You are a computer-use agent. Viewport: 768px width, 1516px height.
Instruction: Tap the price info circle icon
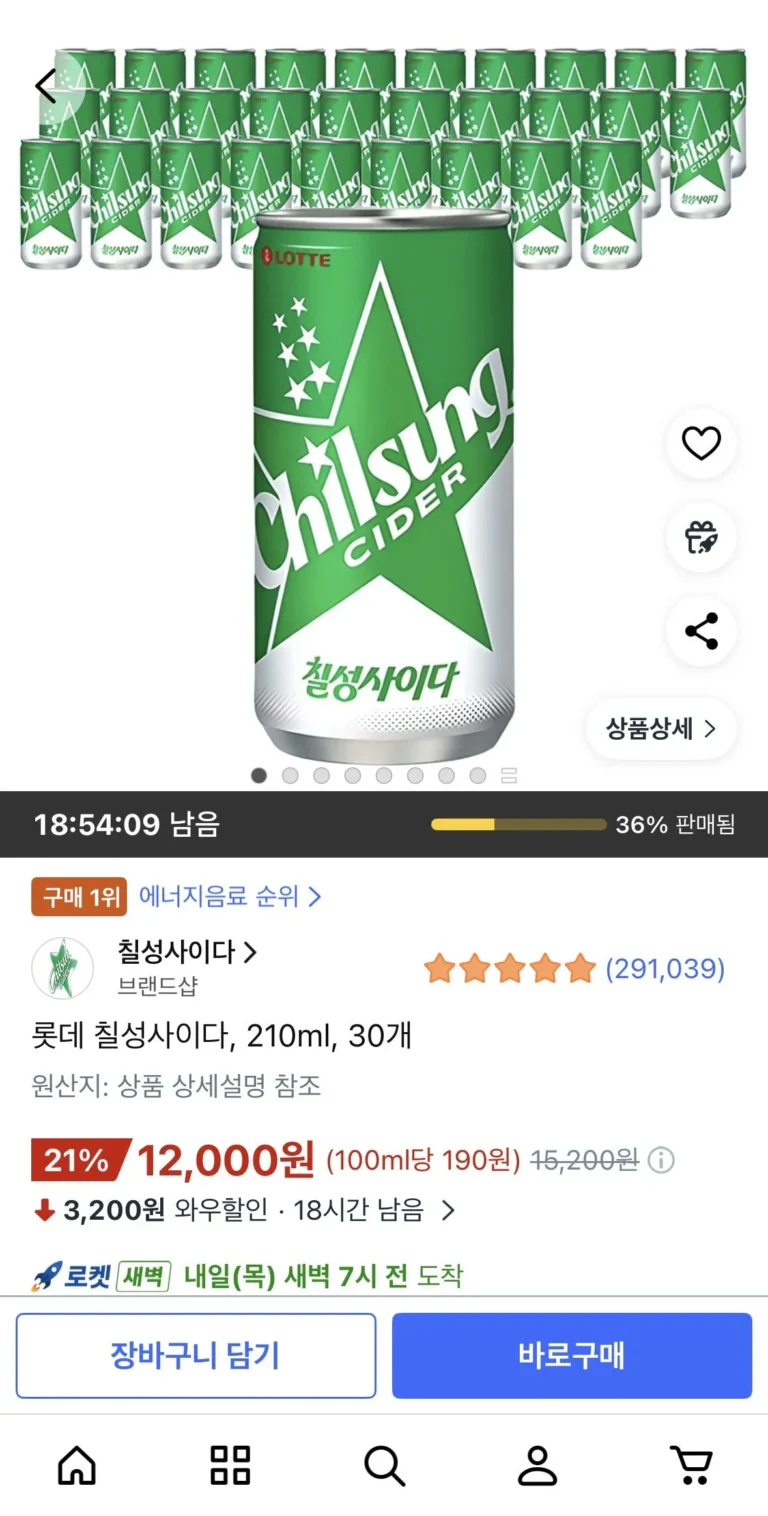(661, 1160)
